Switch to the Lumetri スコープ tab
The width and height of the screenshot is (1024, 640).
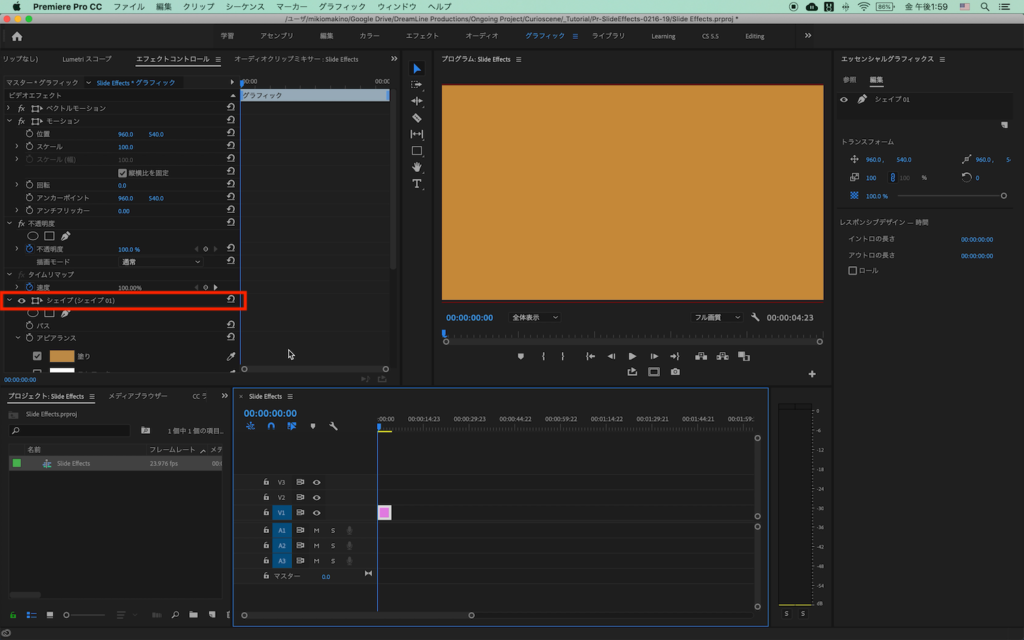tap(87, 59)
